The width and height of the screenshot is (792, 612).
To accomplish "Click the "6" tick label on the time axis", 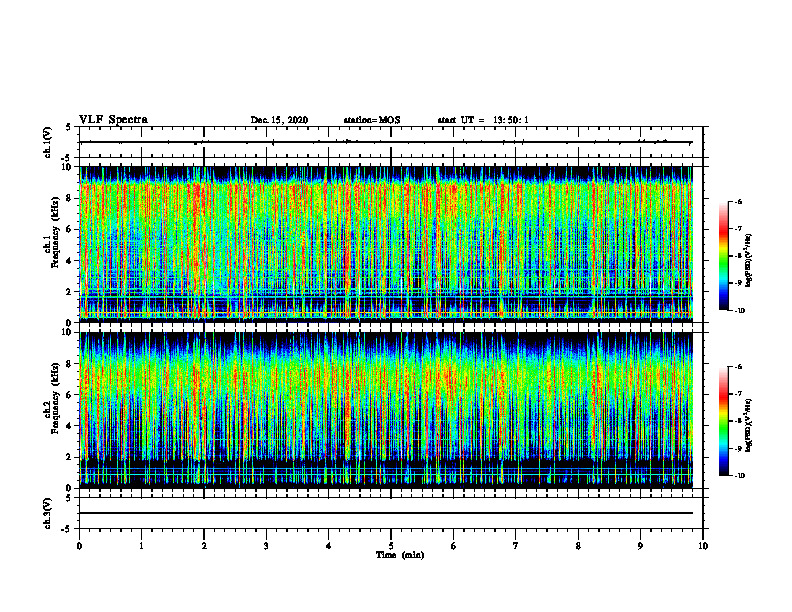I will pyautogui.click(x=454, y=546).
